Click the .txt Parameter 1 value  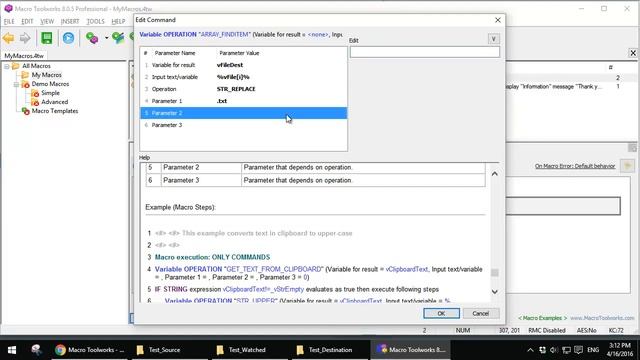[x=222, y=101]
